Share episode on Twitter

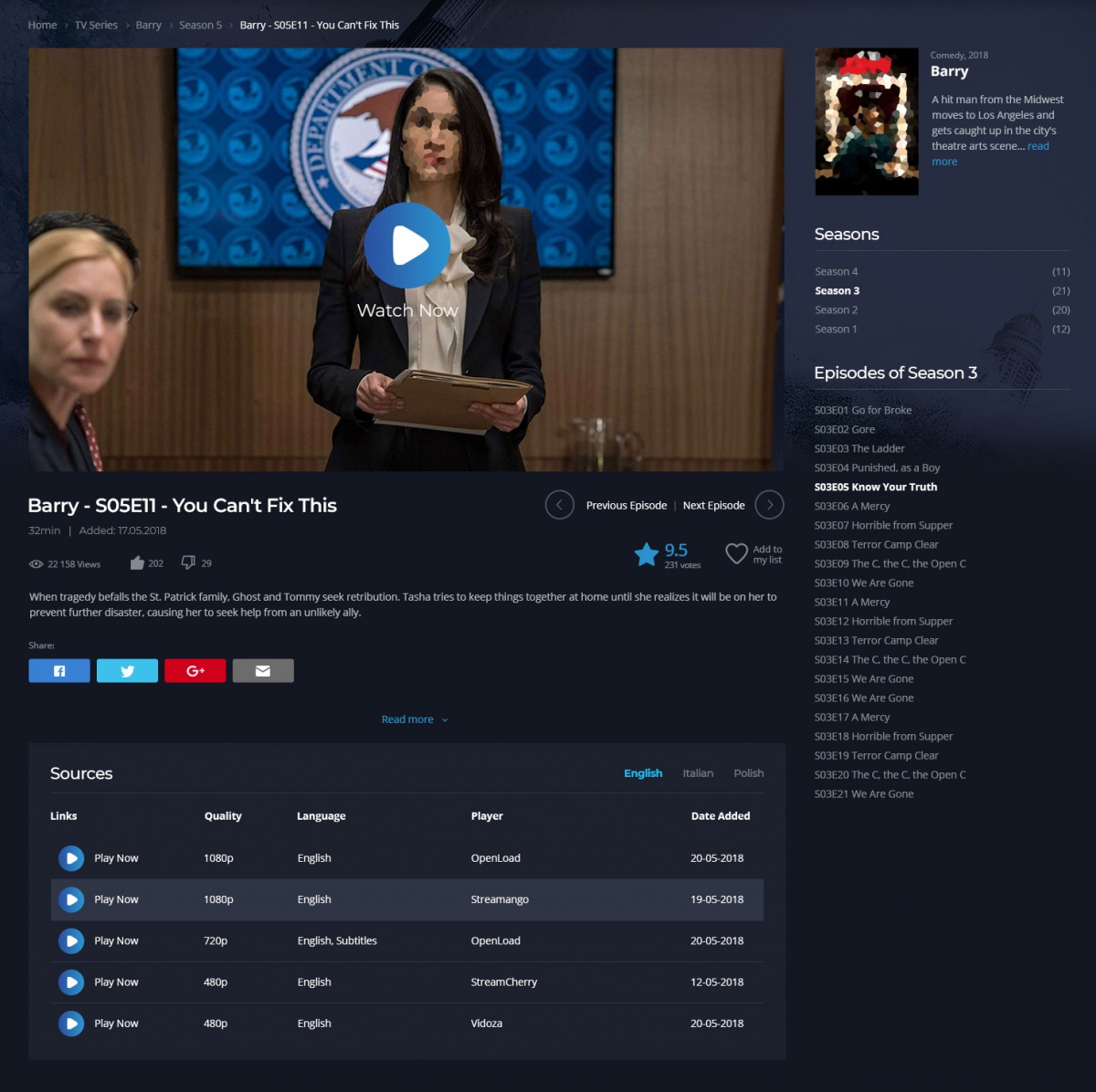click(x=127, y=671)
